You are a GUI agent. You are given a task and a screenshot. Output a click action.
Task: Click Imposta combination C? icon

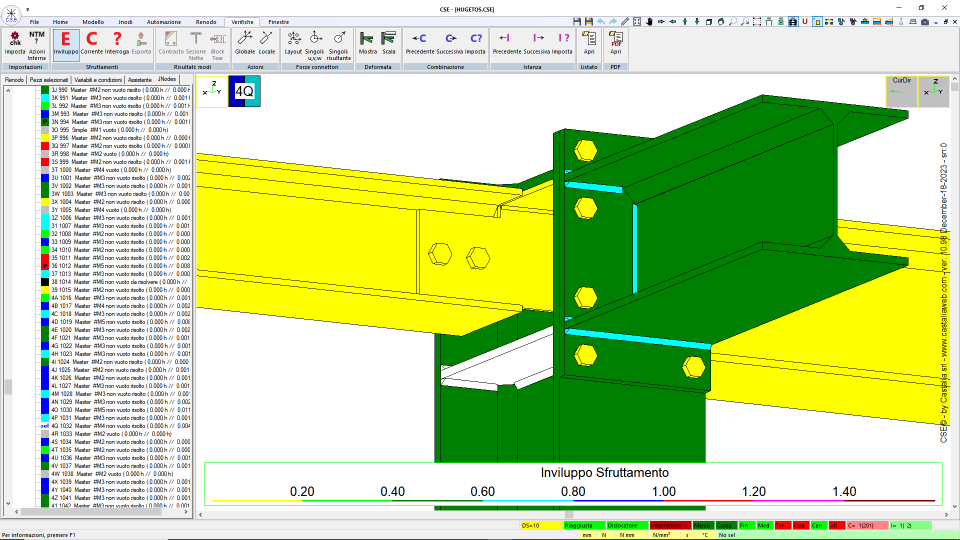[475, 43]
